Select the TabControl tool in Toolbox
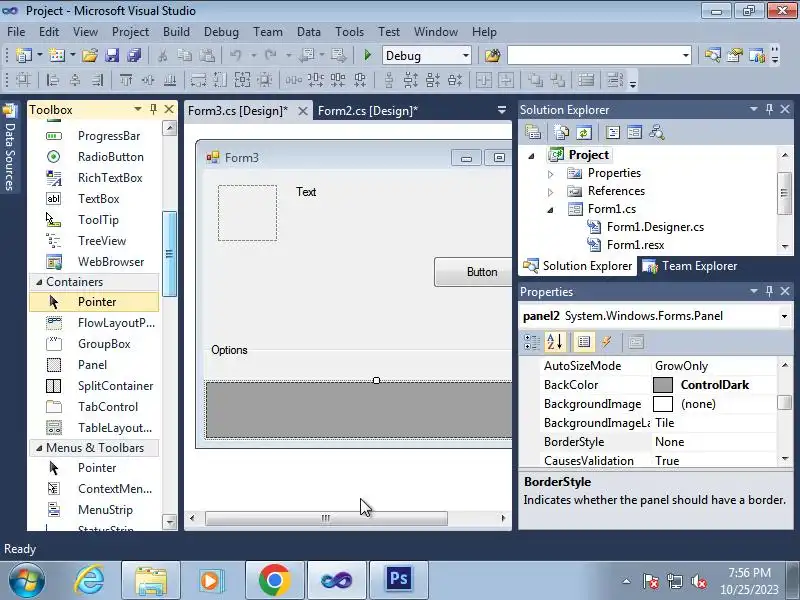 coord(93,407)
